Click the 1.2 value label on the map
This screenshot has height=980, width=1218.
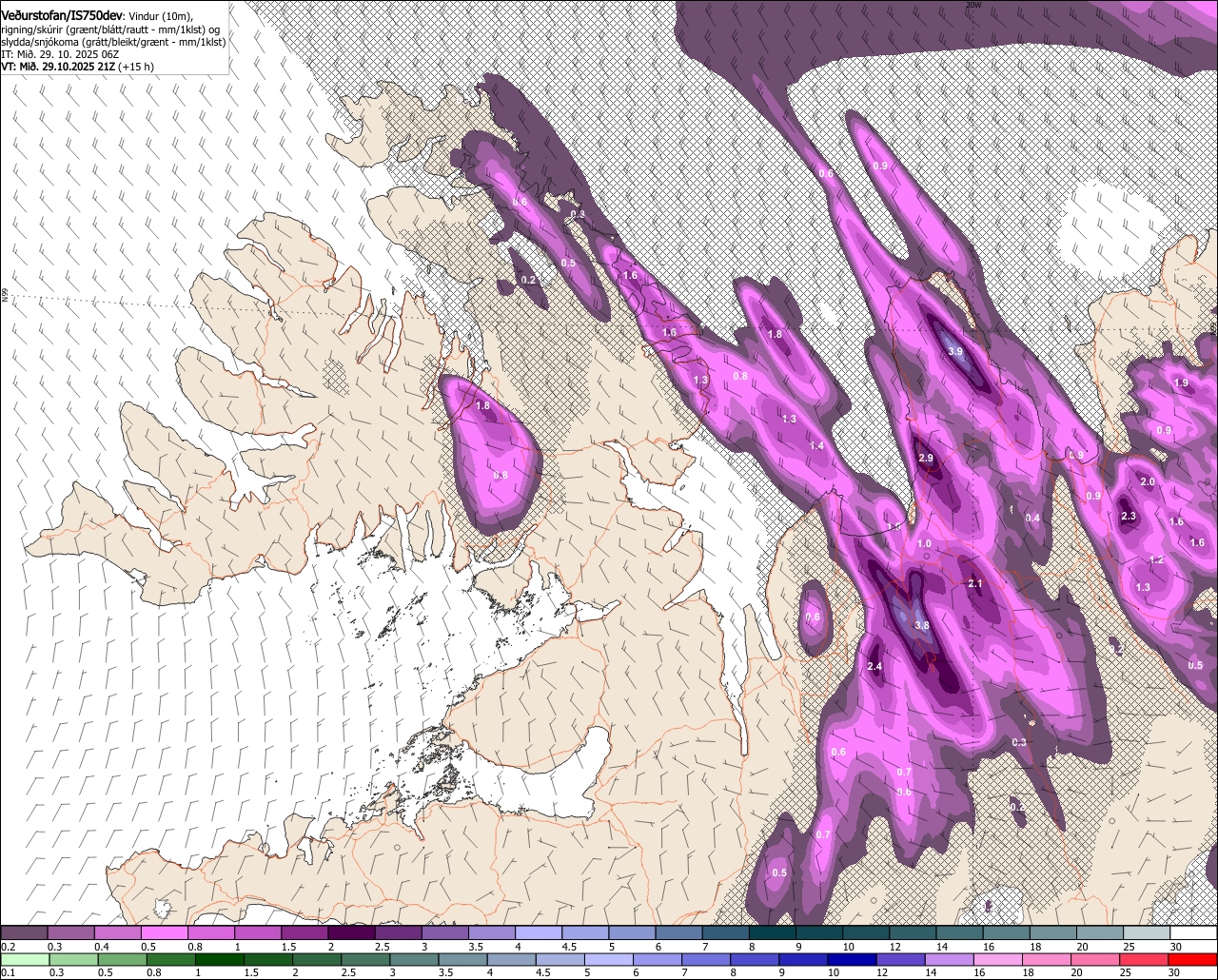point(1157,559)
